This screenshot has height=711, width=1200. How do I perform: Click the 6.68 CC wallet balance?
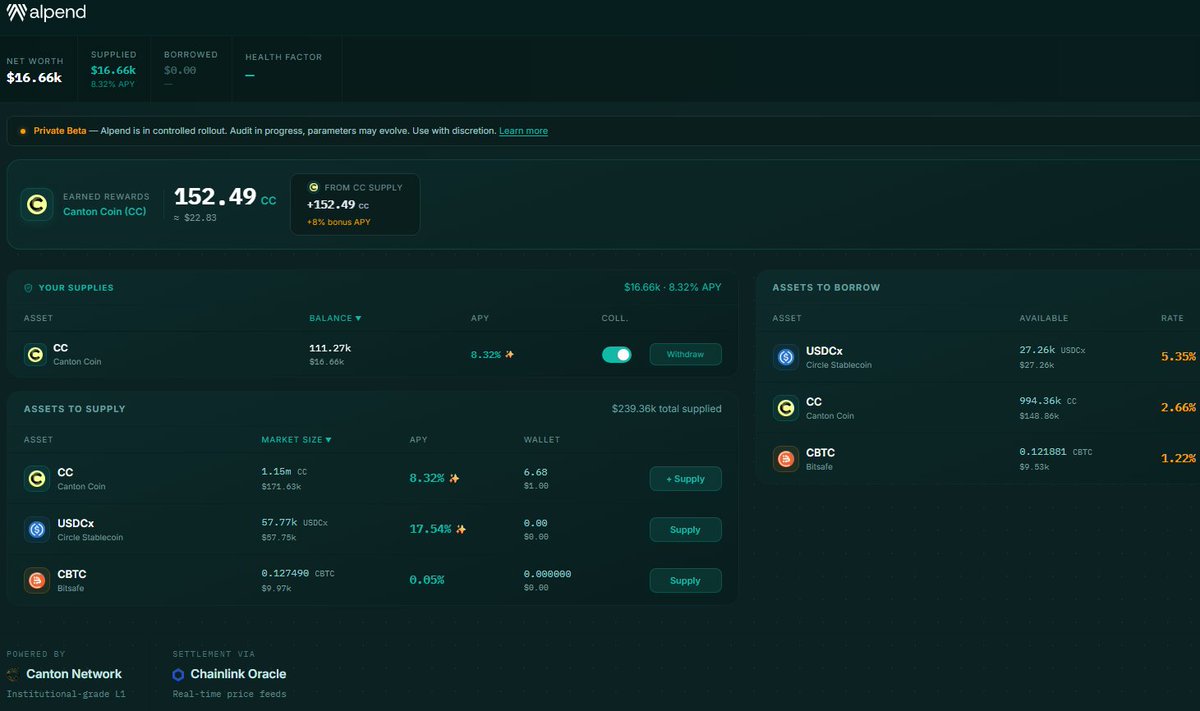click(x=535, y=472)
